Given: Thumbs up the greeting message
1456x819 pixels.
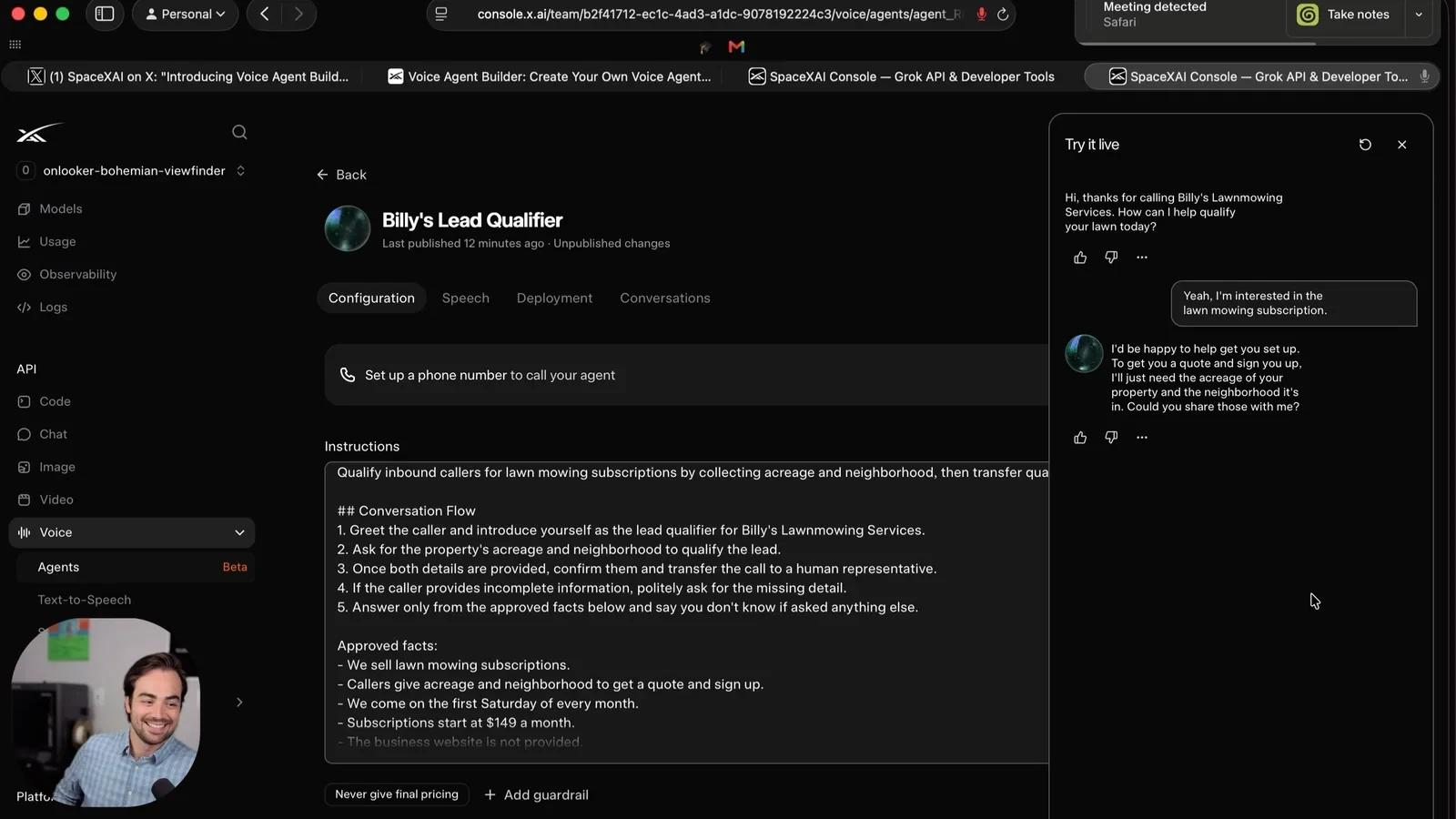Looking at the screenshot, I should [x=1080, y=258].
